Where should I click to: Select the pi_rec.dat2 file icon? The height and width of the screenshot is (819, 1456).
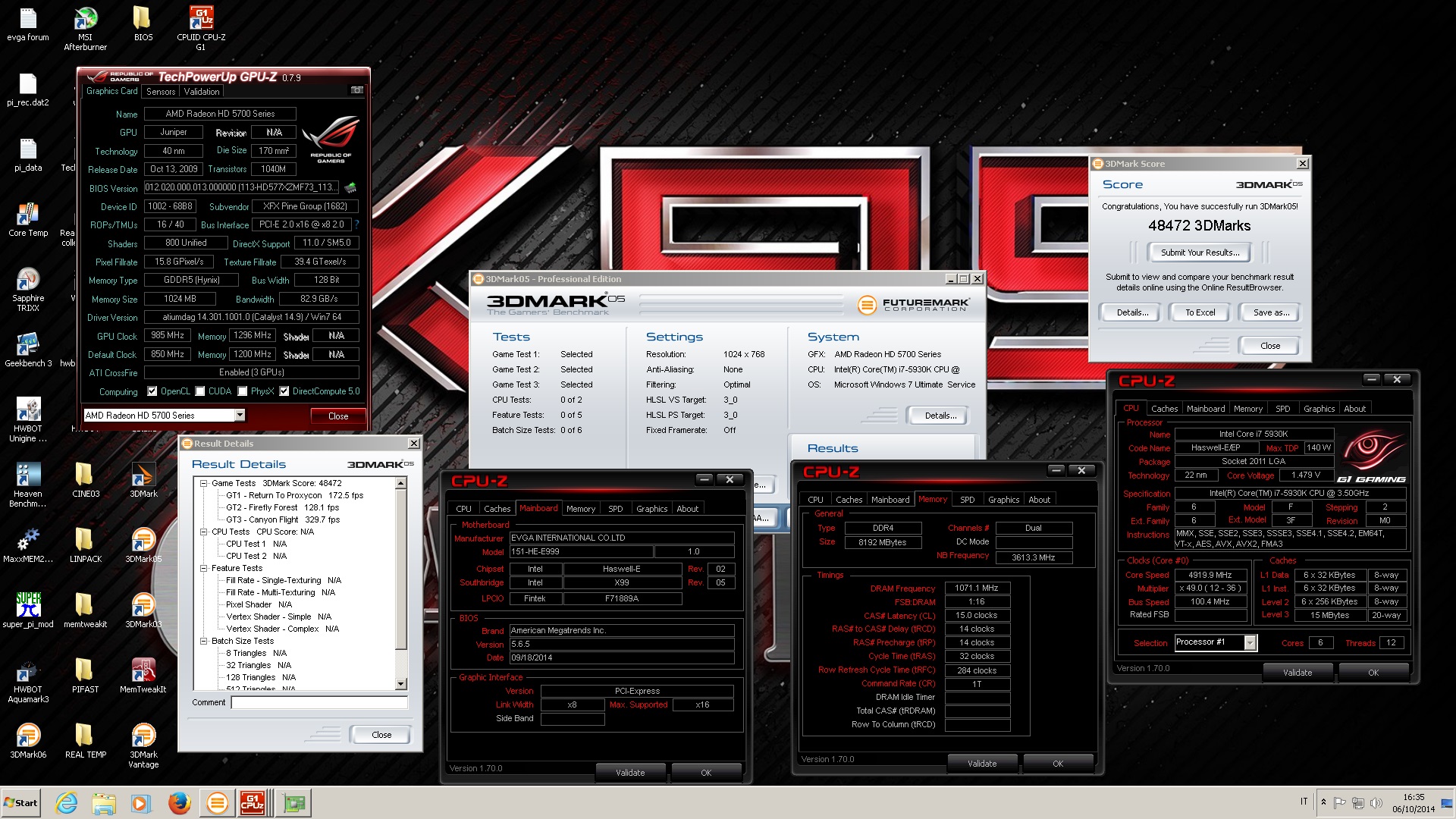coord(28,89)
